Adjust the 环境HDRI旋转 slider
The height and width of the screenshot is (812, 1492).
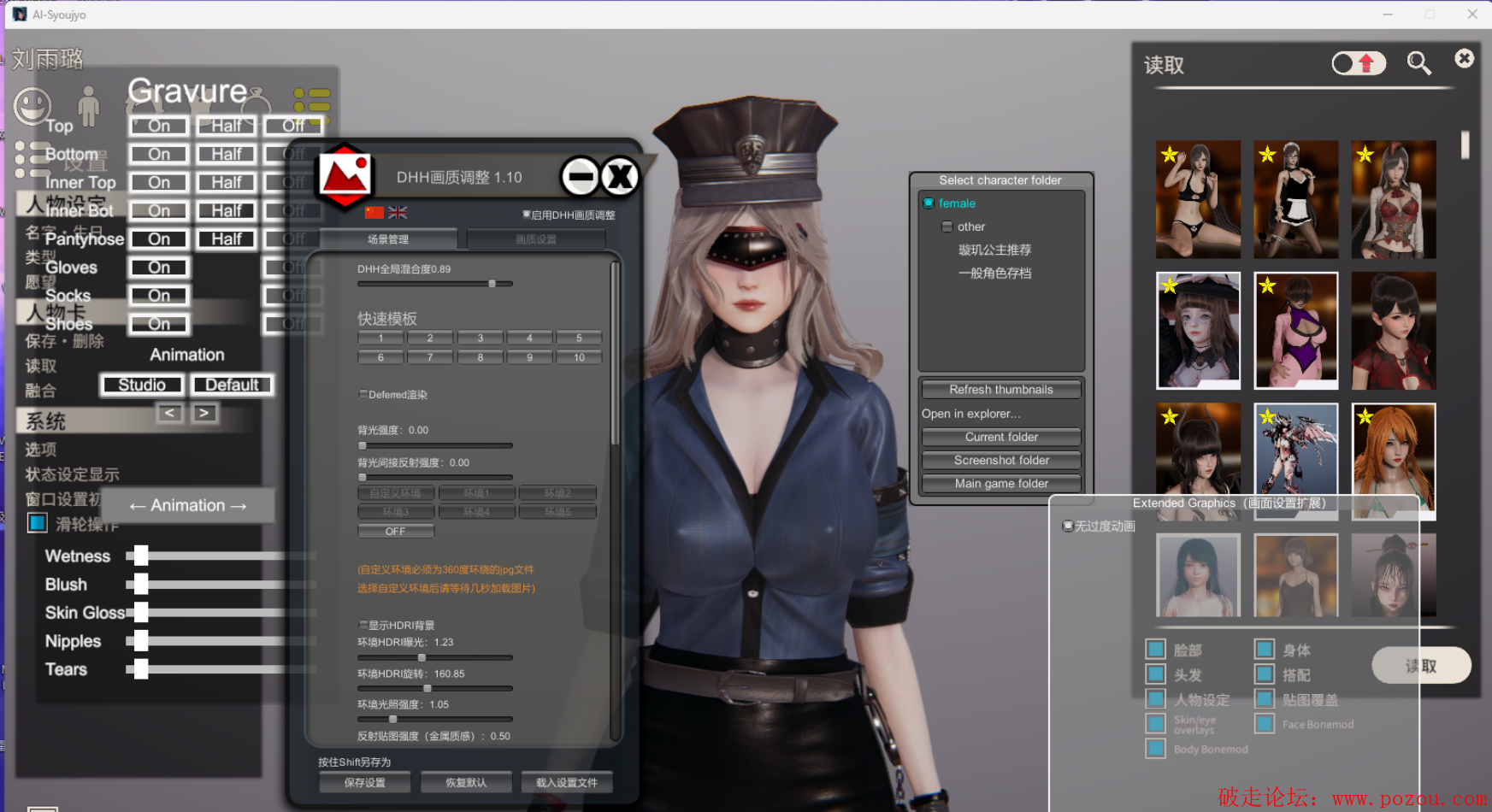(x=434, y=688)
